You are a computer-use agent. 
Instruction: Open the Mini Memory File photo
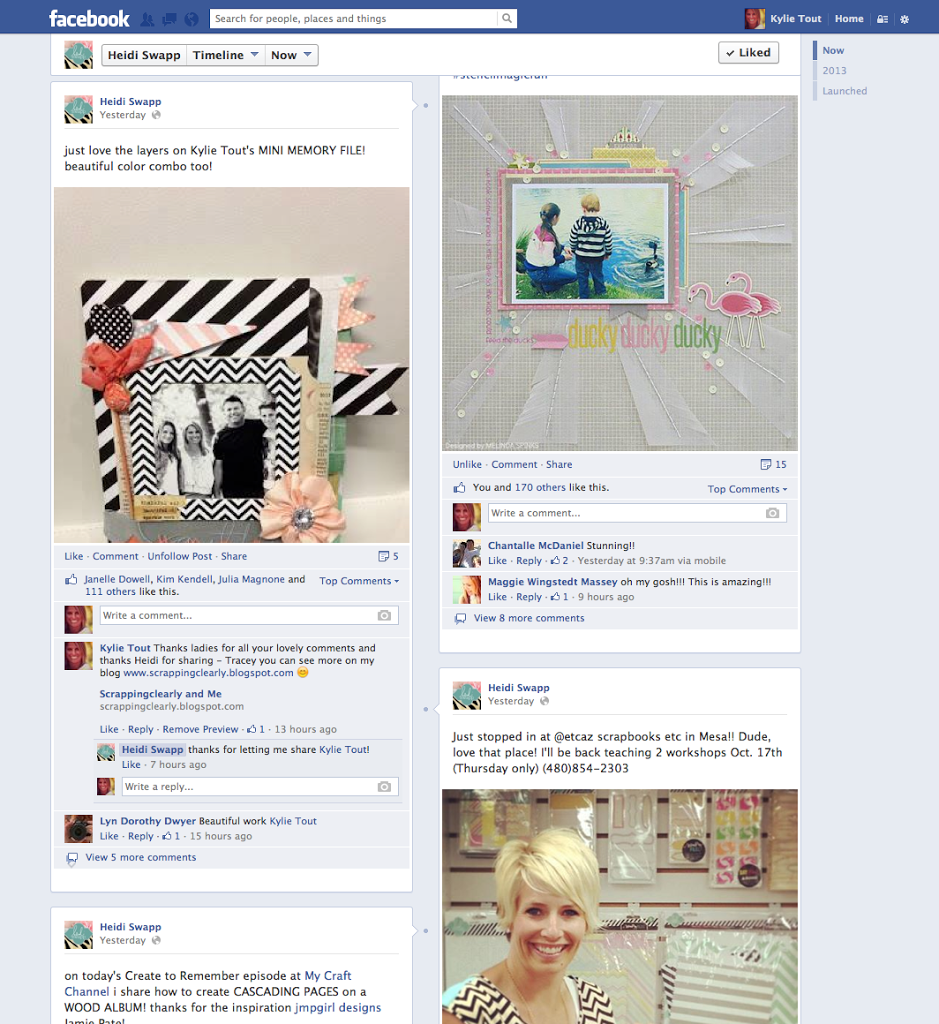pos(231,365)
